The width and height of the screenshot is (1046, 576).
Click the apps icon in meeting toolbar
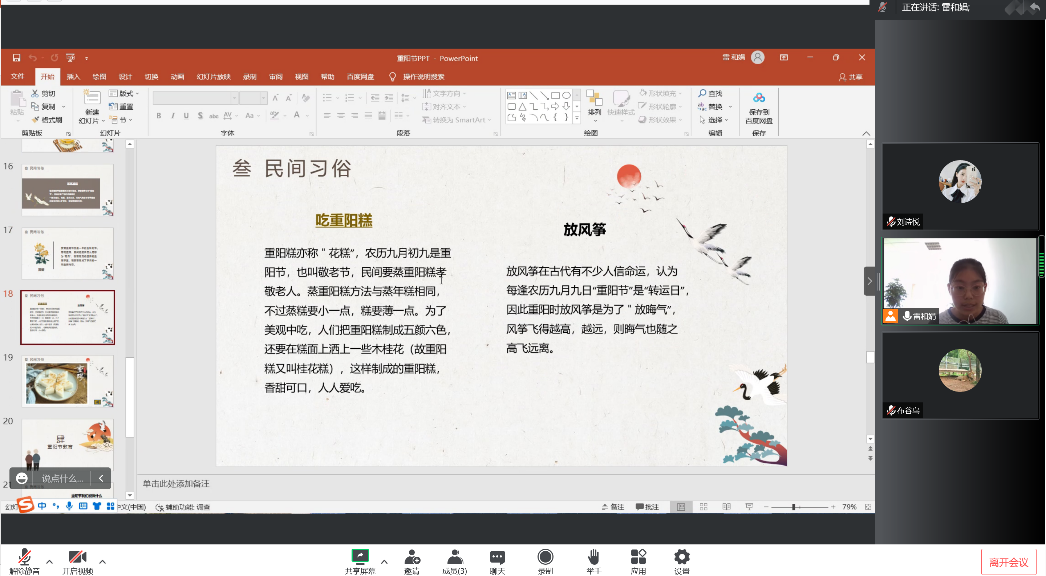(x=638, y=557)
